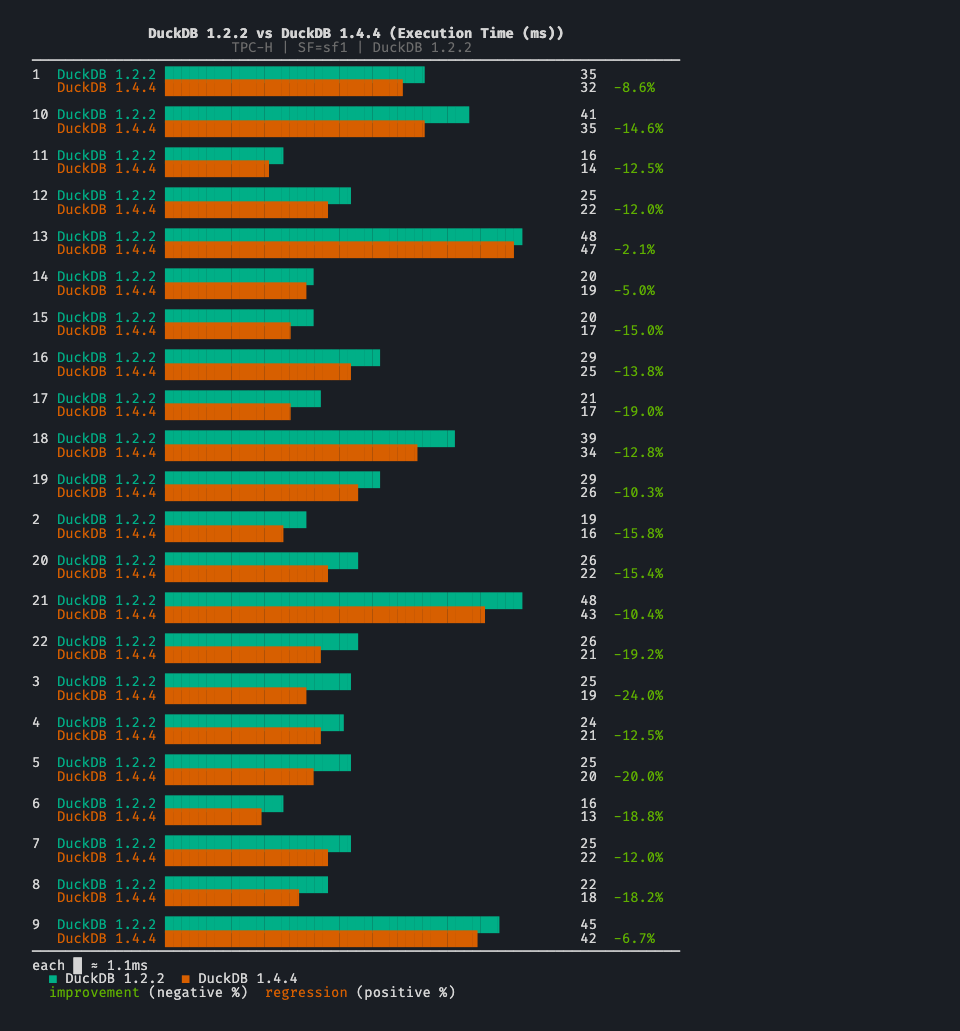Select the shortest teal bar at query 11
Image resolution: width=960 pixels, height=1031 pixels.
click(220, 155)
